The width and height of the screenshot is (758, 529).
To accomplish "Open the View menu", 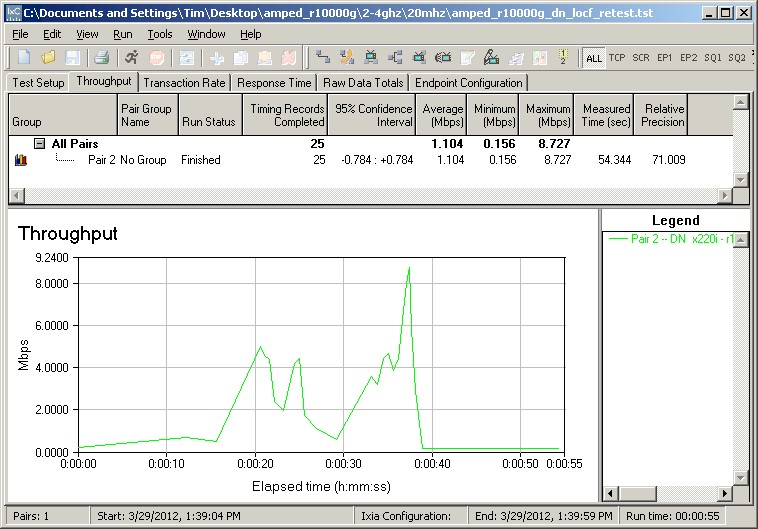I will point(87,34).
